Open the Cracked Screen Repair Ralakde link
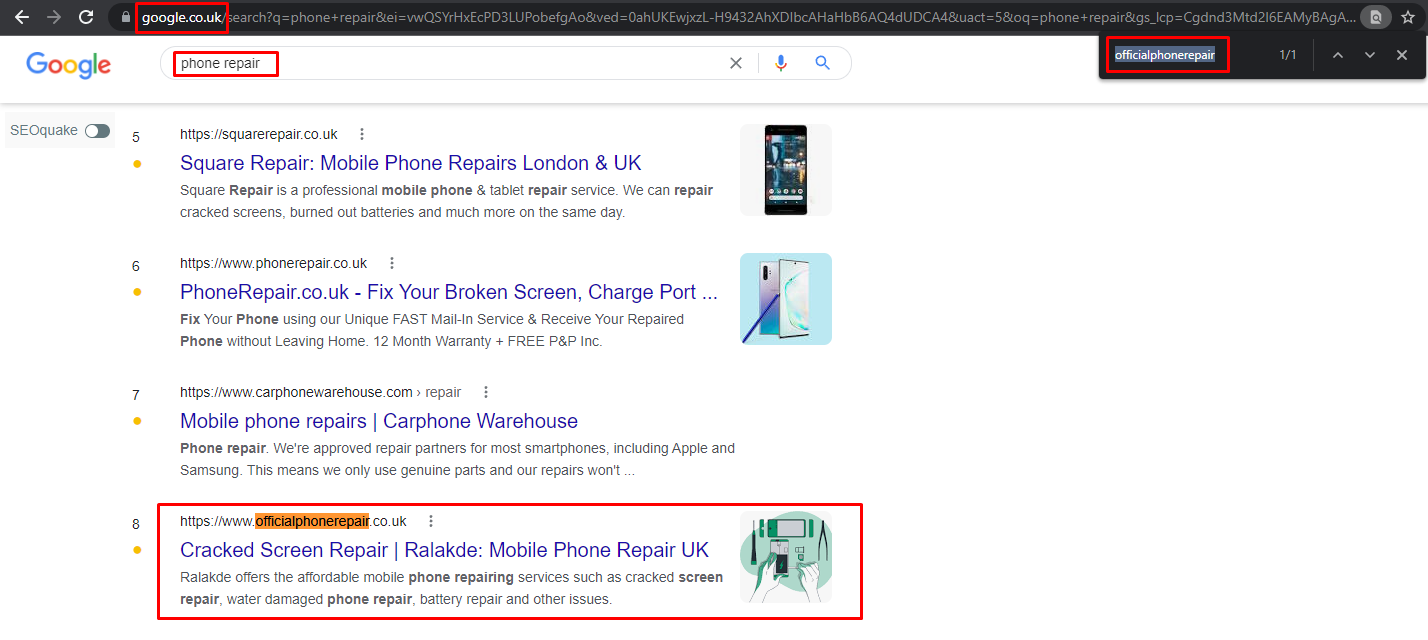 pyautogui.click(x=444, y=550)
